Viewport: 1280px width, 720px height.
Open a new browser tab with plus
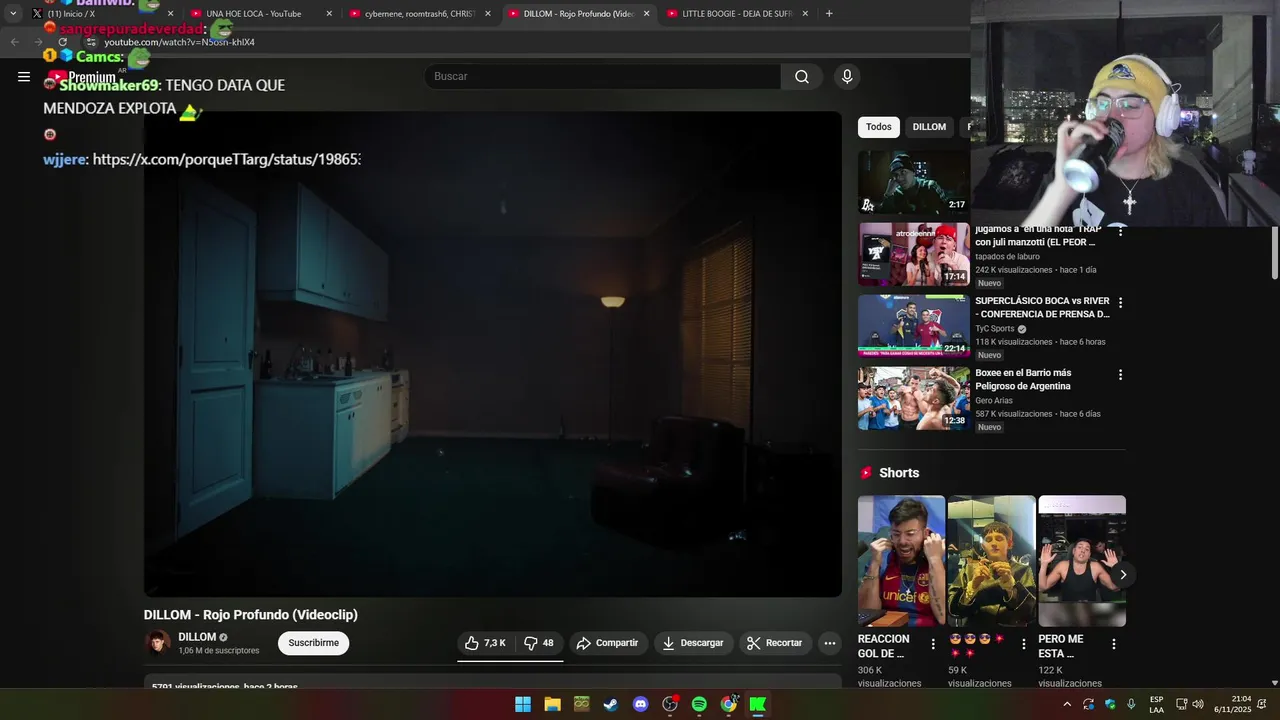pos(829,14)
